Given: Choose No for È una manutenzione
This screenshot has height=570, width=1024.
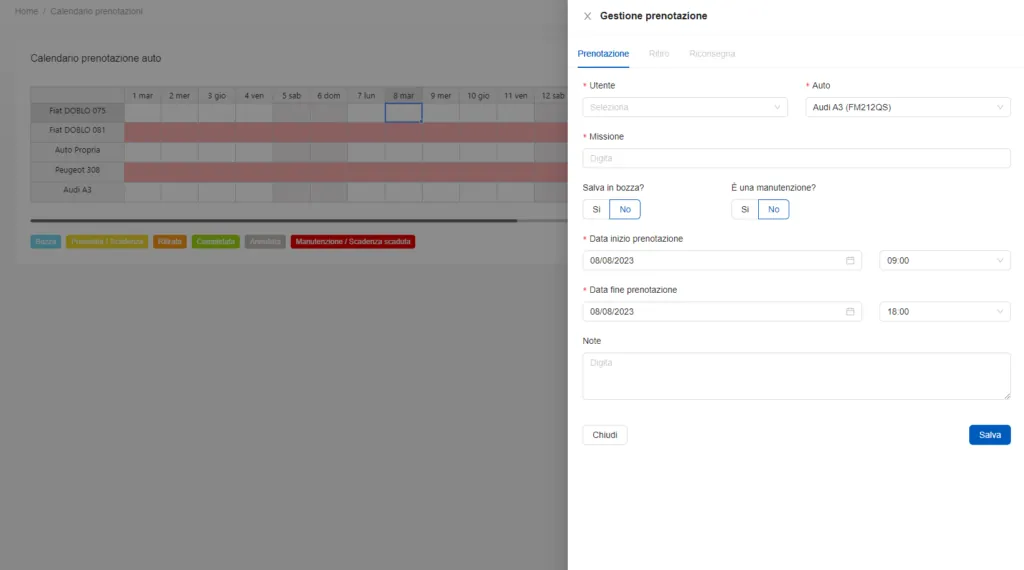Looking at the screenshot, I should 773,210.
